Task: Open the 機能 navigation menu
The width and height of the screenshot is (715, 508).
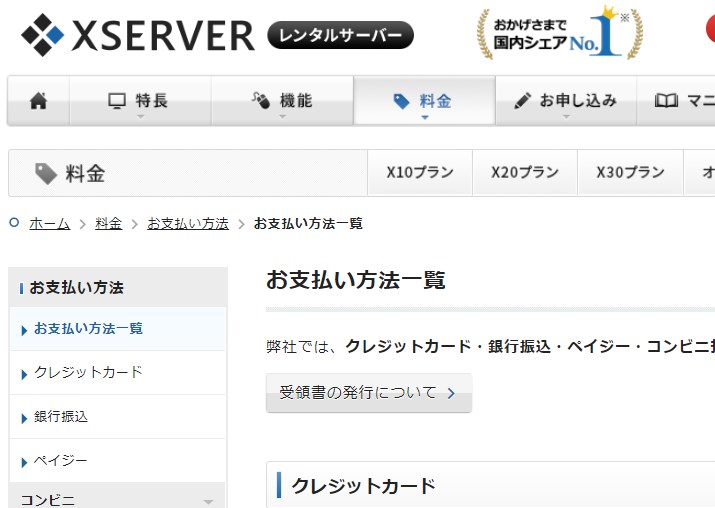Action: point(282,101)
